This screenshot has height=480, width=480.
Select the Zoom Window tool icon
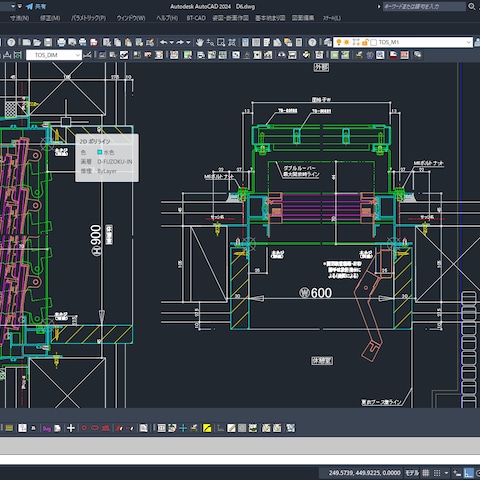click(221, 42)
